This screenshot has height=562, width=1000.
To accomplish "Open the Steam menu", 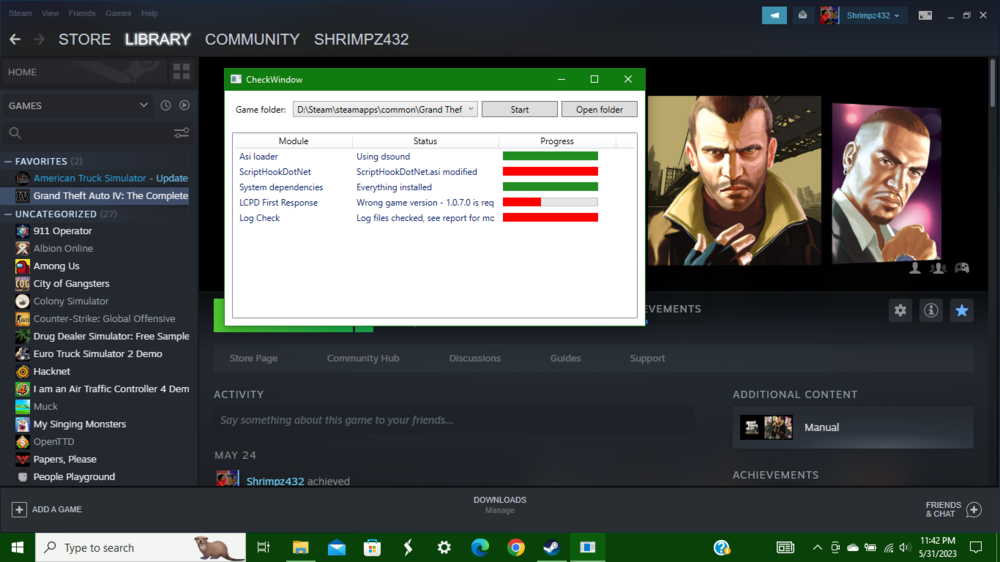I will pyautogui.click(x=20, y=13).
